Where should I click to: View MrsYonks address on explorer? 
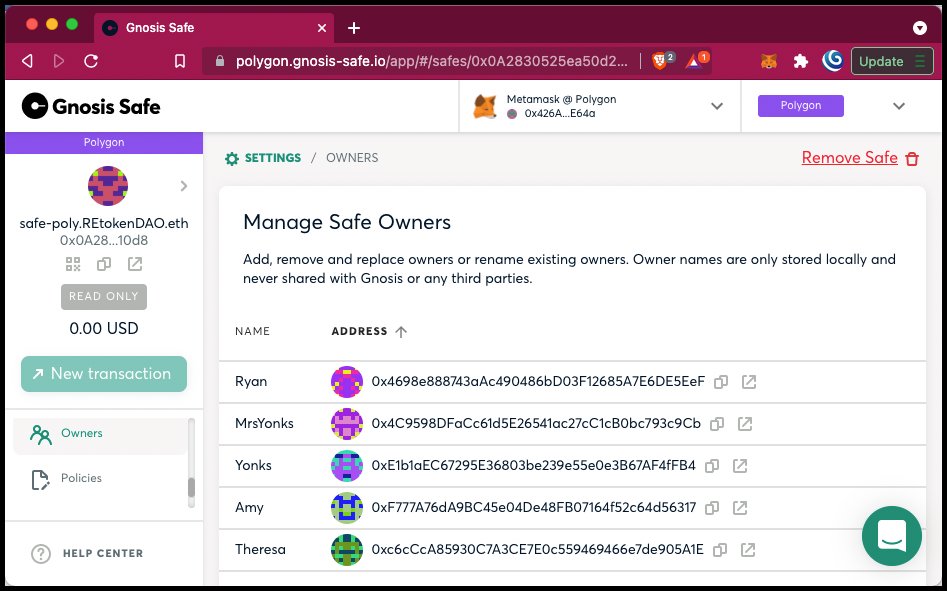pyautogui.click(x=745, y=424)
